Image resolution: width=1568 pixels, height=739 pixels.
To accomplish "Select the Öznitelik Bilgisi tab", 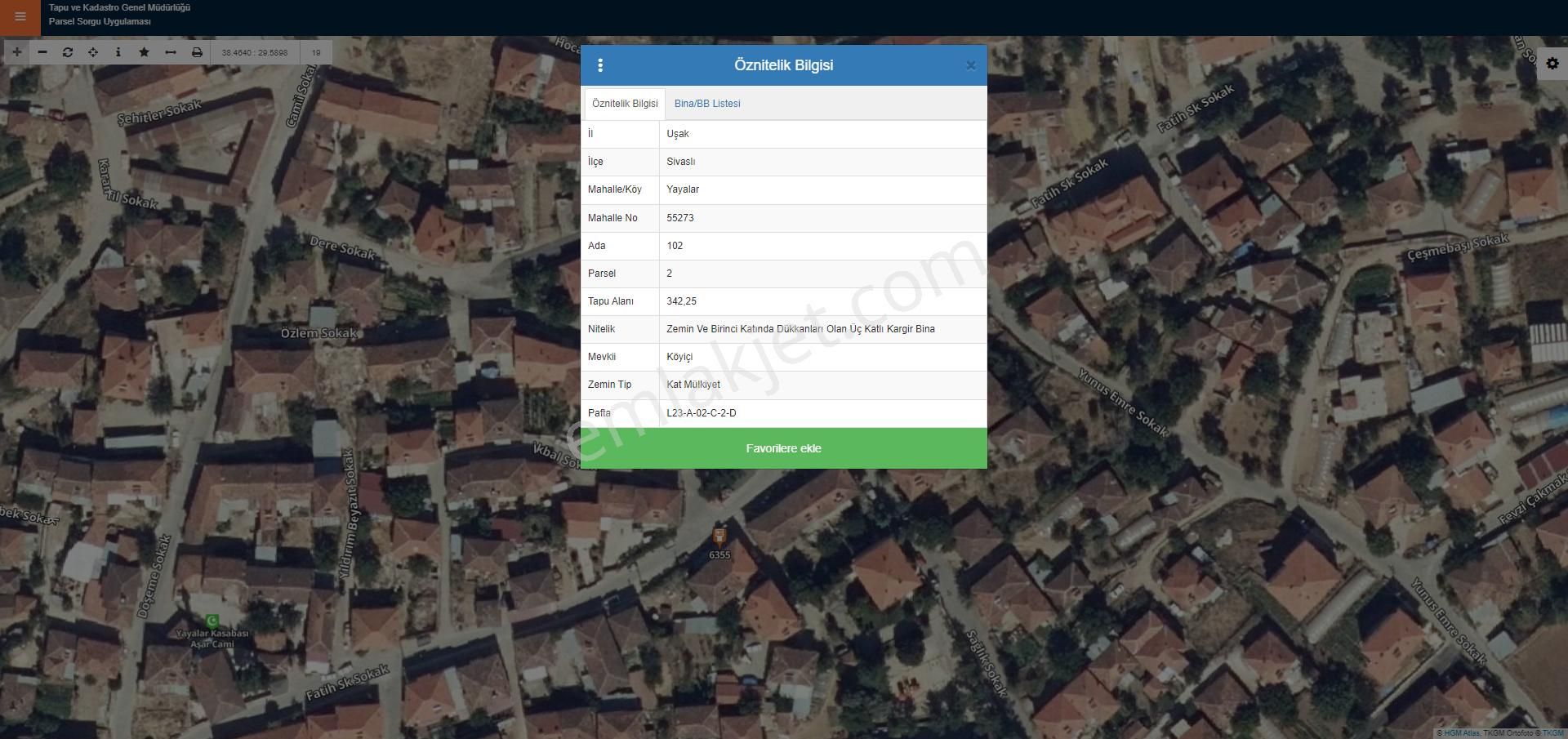I will coord(625,104).
